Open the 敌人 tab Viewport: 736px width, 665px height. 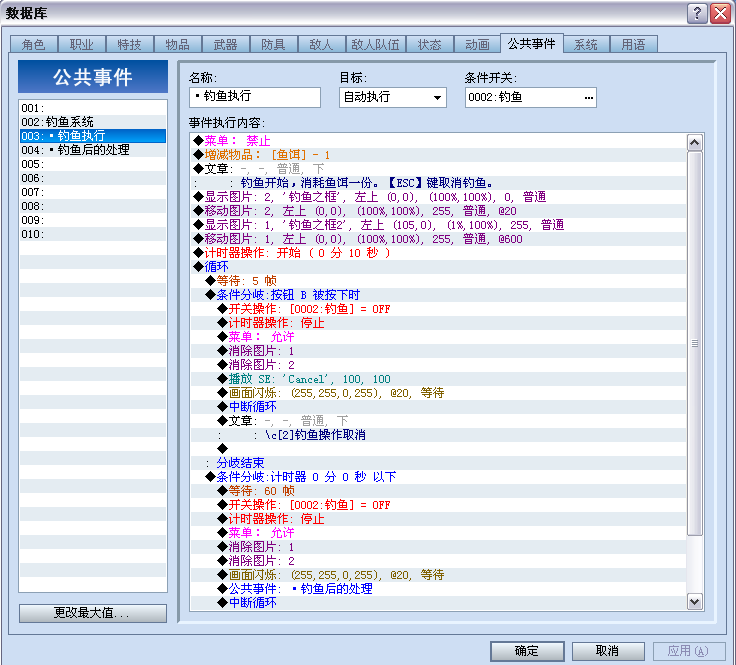tap(322, 44)
